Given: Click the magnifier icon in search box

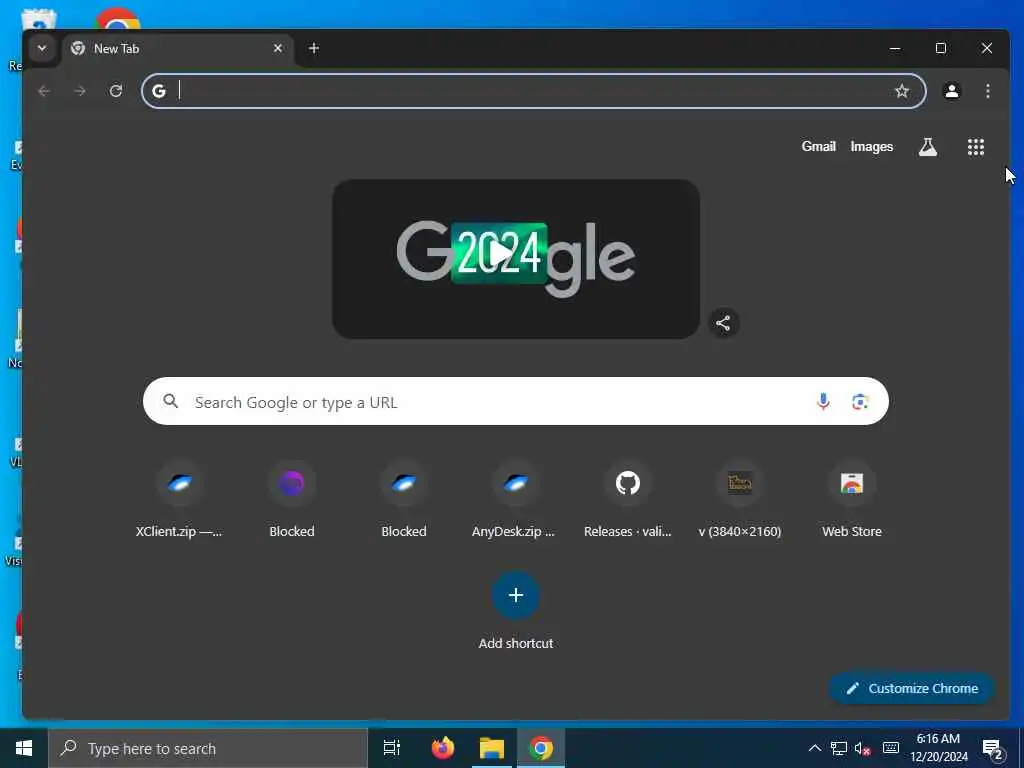Looking at the screenshot, I should (x=170, y=401).
